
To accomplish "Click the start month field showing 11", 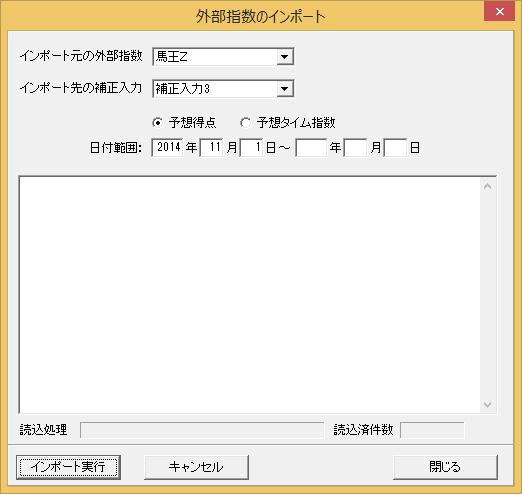I will point(212,147).
